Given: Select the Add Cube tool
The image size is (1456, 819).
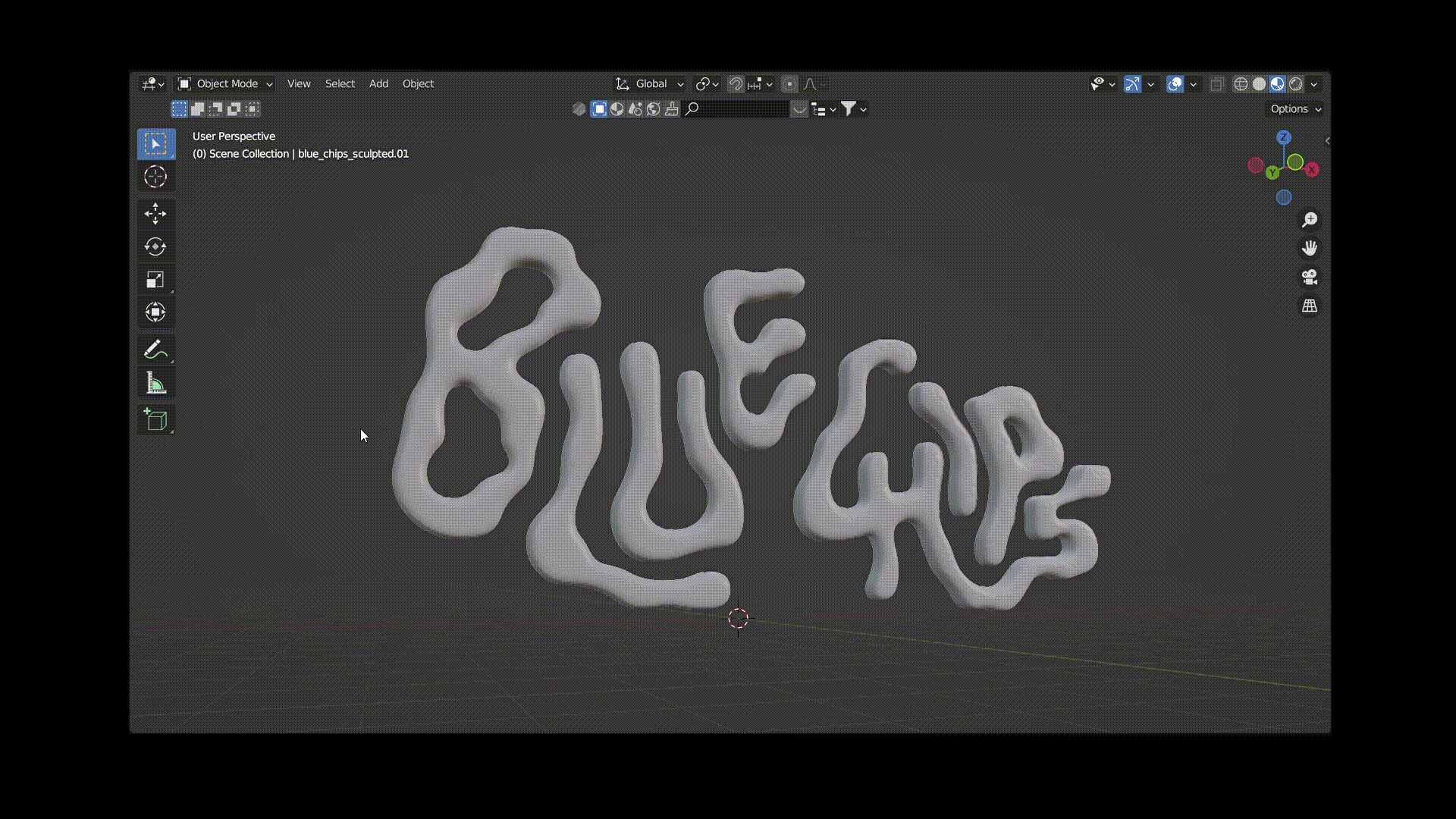Looking at the screenshot, I should [155, 419].
